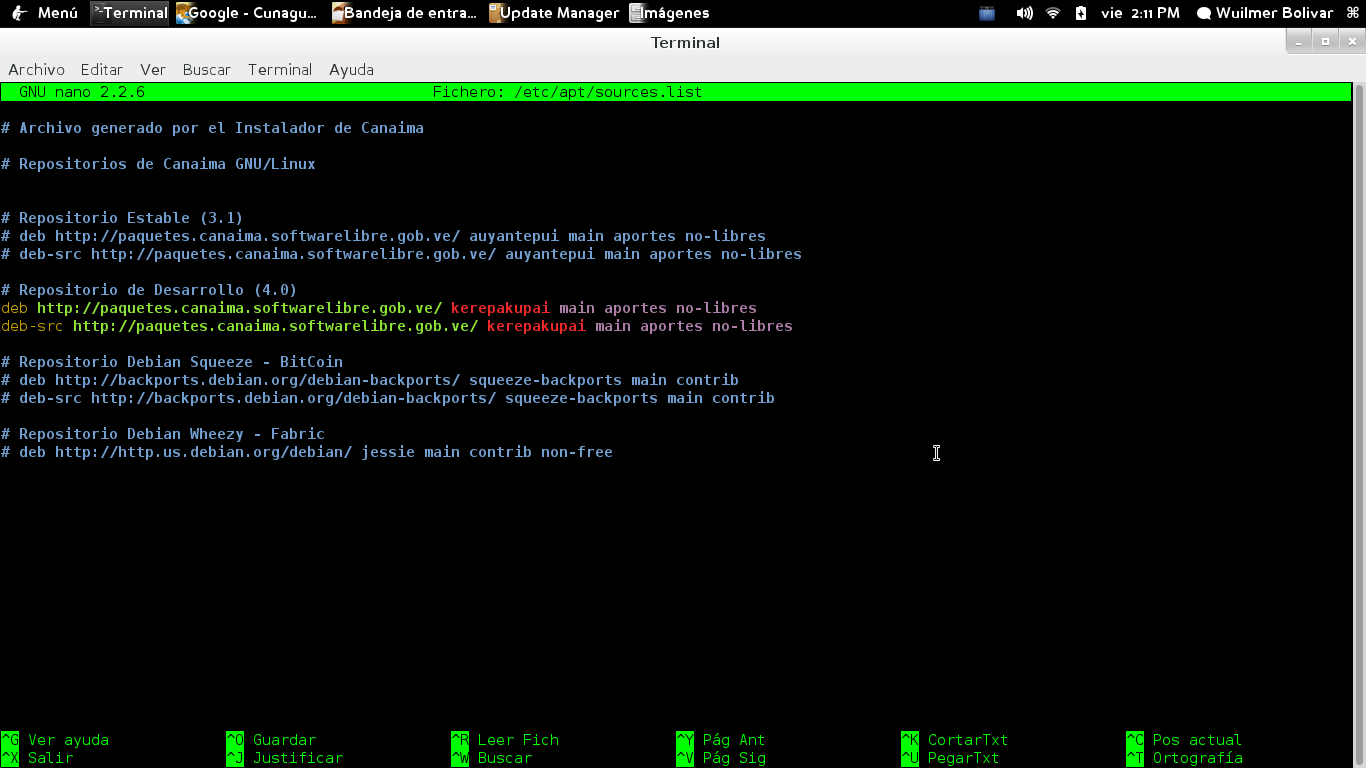
Task: Click 'Repositorio Estable (3.1)' comment line
Action: (122, 218)
